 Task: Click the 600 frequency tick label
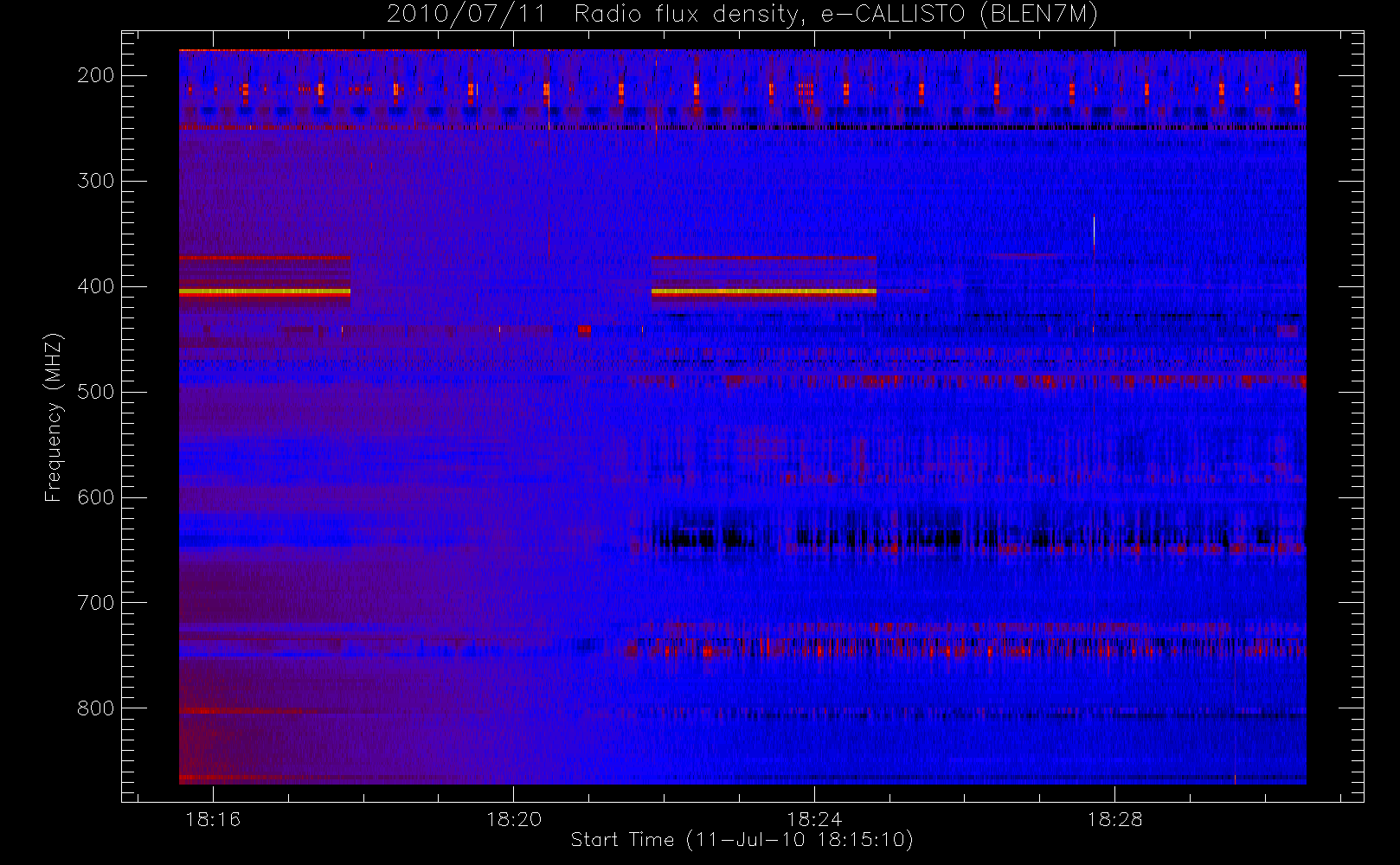tap(96, 497)
